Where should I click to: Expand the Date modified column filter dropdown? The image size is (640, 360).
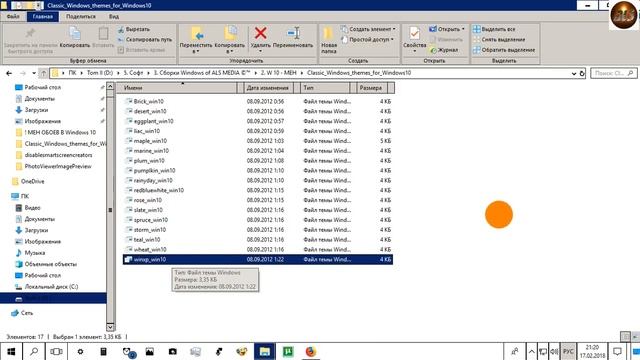pos(297,88)
